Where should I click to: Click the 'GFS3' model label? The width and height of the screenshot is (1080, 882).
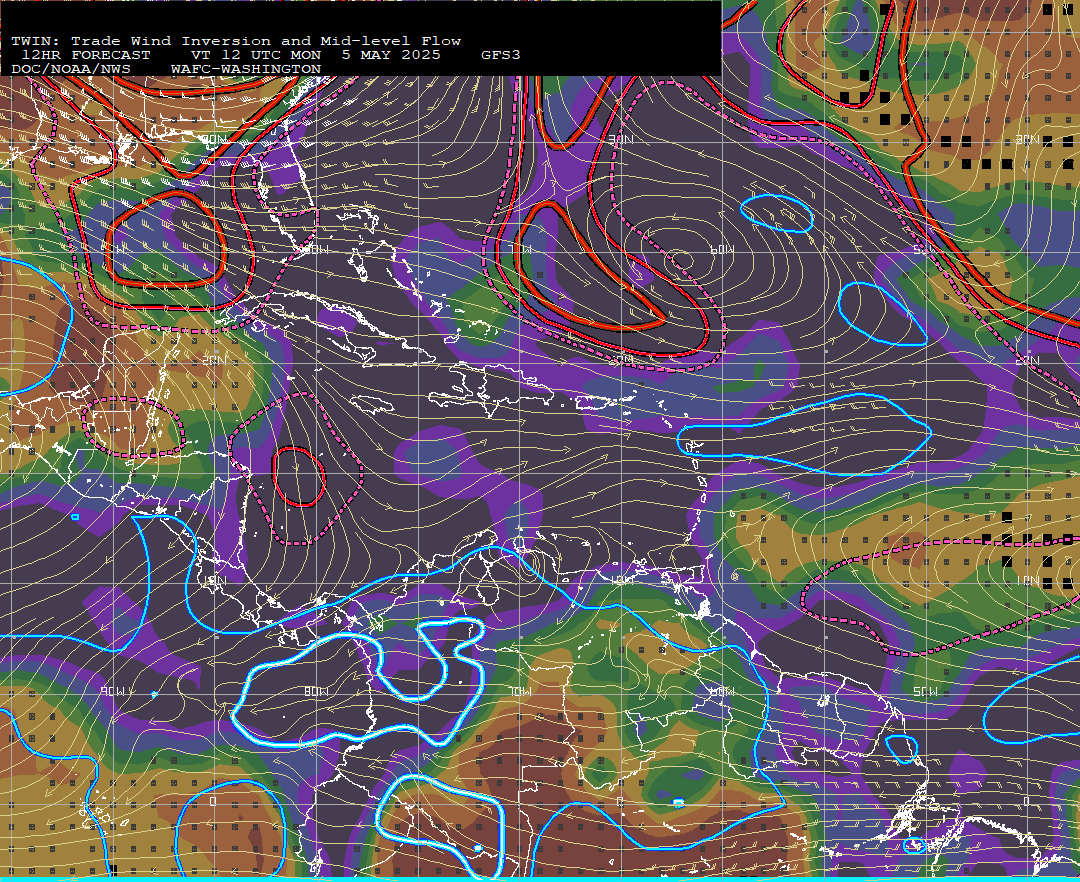tap(501, 55)
